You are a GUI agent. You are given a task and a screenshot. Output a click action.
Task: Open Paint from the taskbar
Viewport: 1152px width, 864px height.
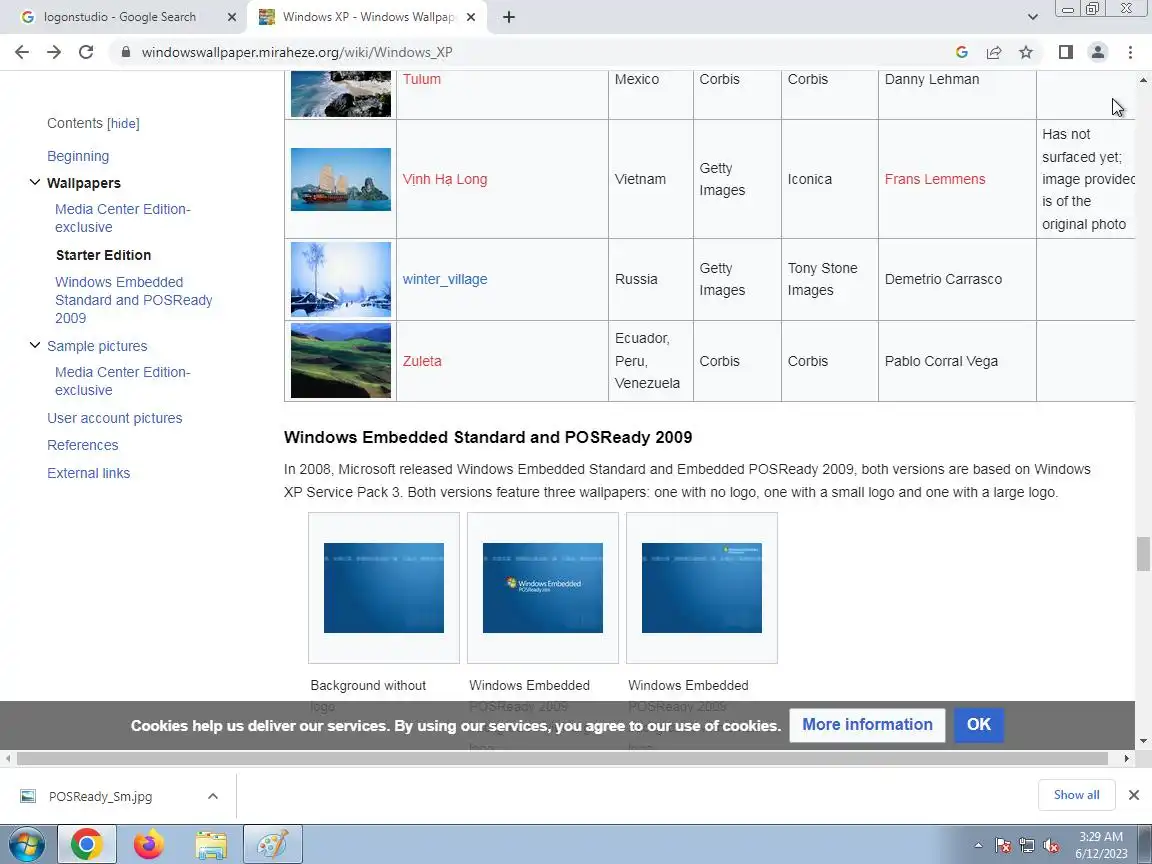click(273, 844)
